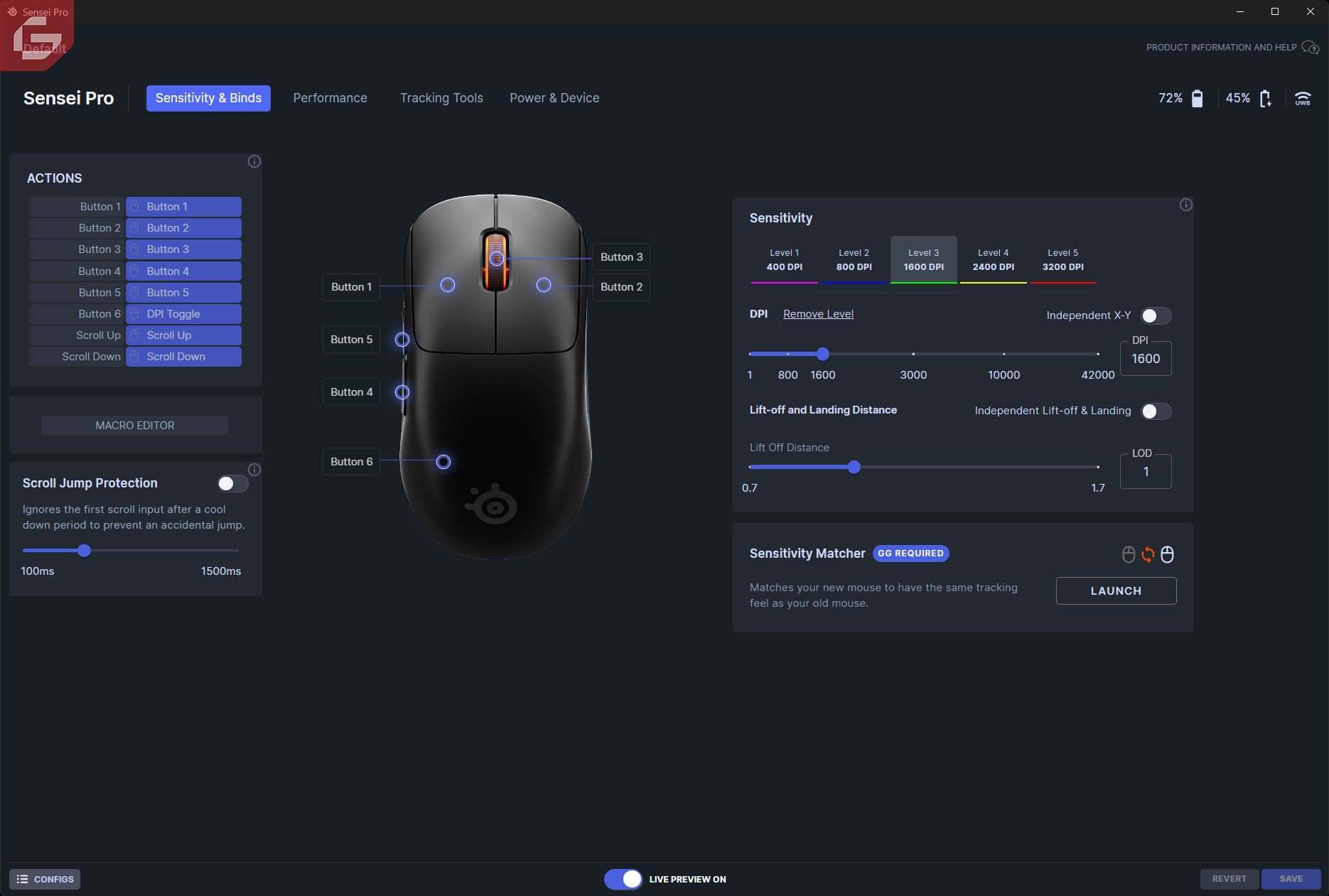Screen dimensions: 1329x896
Task: Click the old mouse icon in Sensitivity Matcher
Action: 1129,554
